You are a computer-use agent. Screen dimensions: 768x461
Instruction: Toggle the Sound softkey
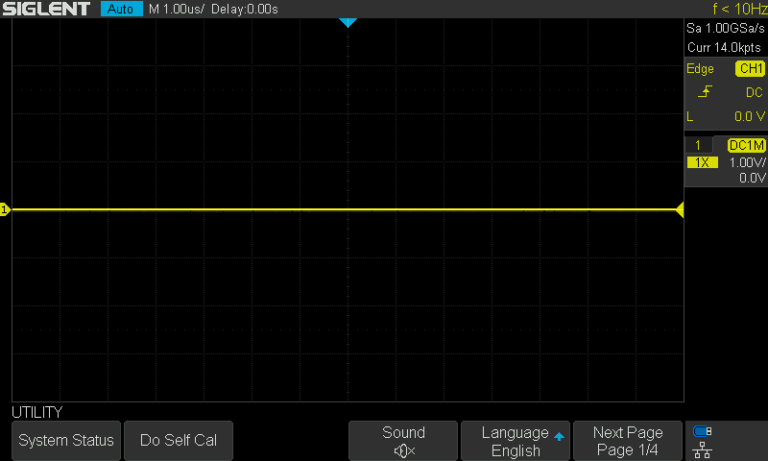click(403, 441)
